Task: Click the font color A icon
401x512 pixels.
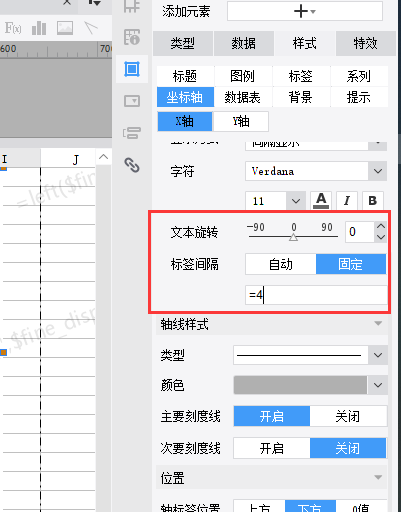Action: coord(321,201)
